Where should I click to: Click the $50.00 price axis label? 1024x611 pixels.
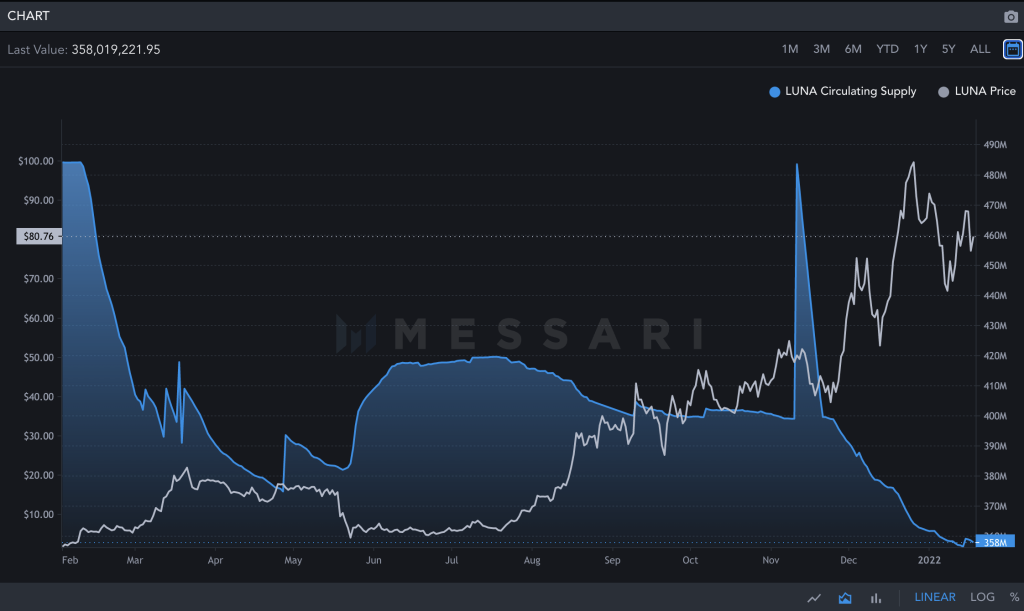click(x=39, y=358)
